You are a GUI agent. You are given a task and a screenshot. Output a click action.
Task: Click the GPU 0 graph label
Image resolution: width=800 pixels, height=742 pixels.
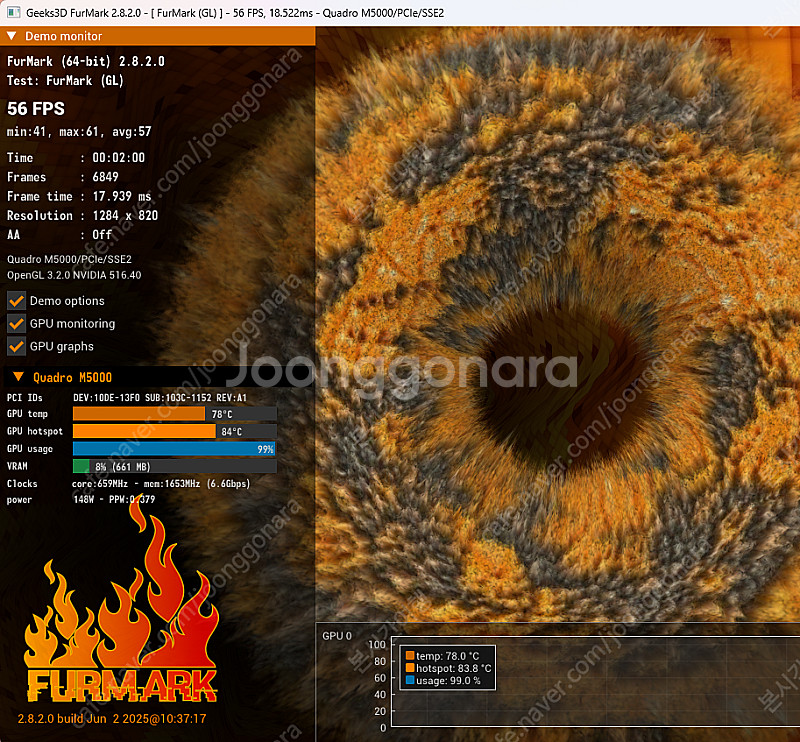[x=337, y=636]
